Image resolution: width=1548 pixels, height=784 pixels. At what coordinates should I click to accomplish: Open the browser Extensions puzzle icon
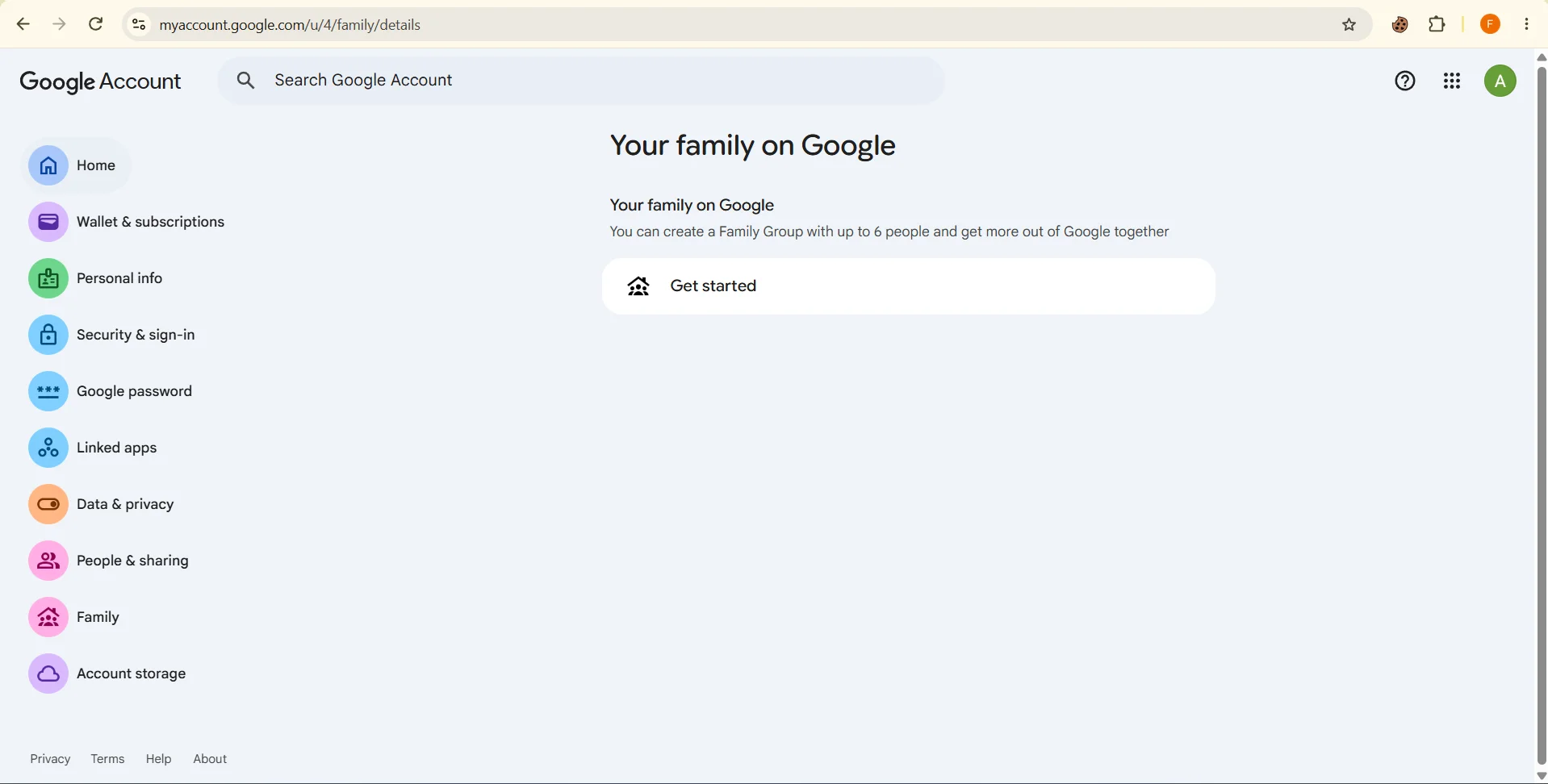click(1437, 25)
